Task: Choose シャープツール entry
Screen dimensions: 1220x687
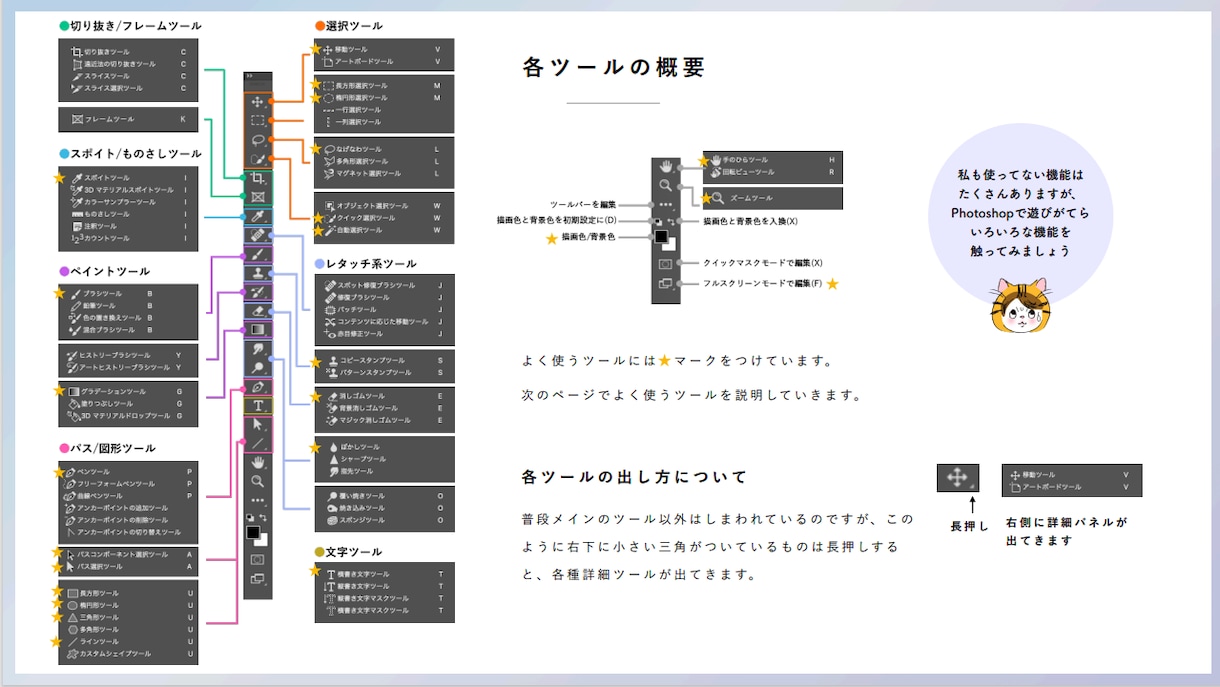Action: (x=357, y=459)
